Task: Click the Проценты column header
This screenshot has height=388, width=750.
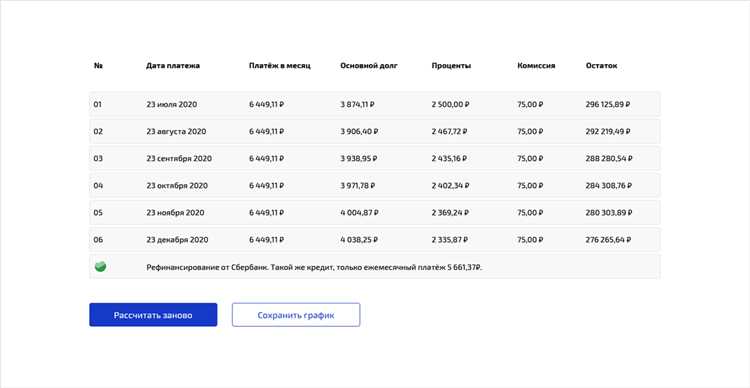Action: click(x=451, y=66)
